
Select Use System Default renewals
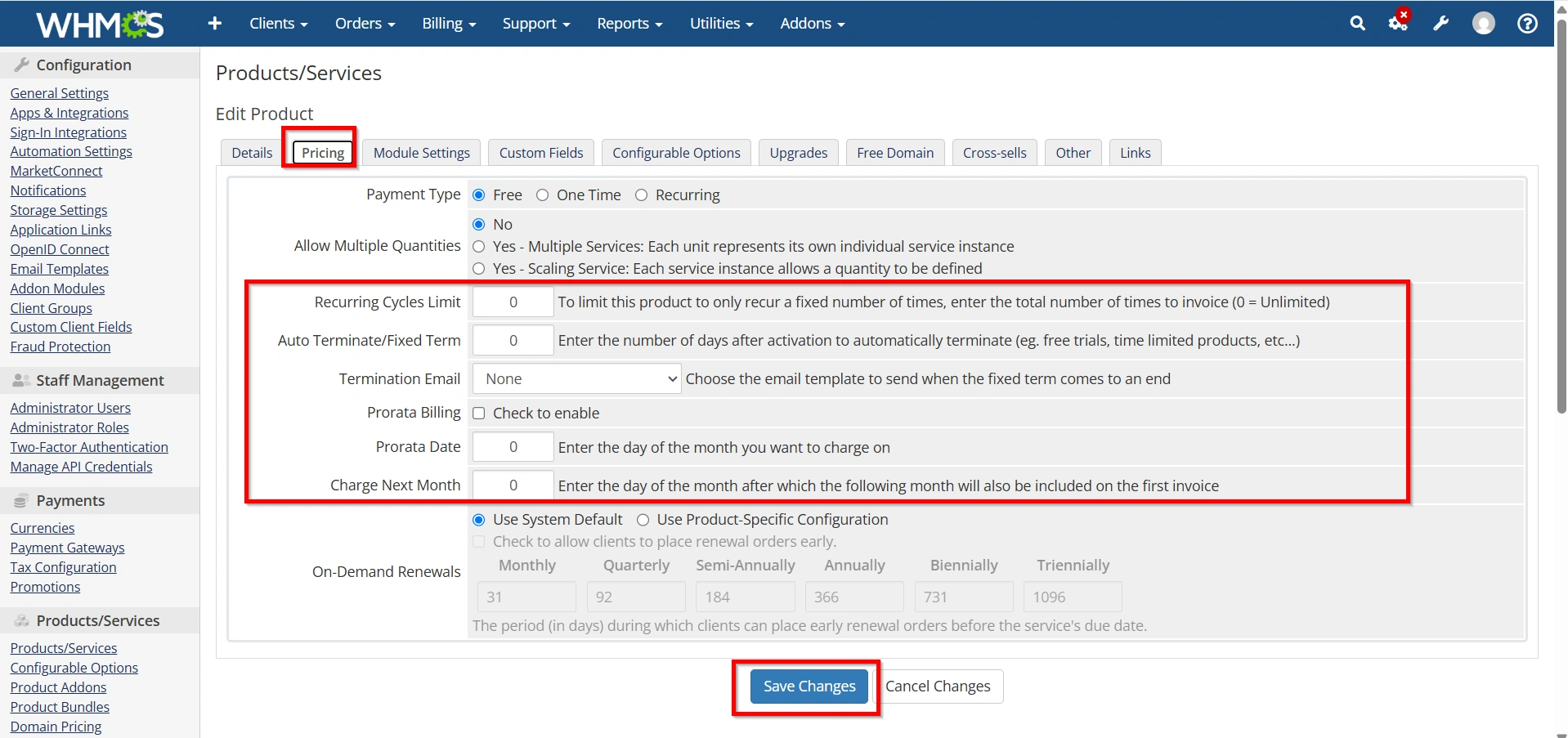479,520
